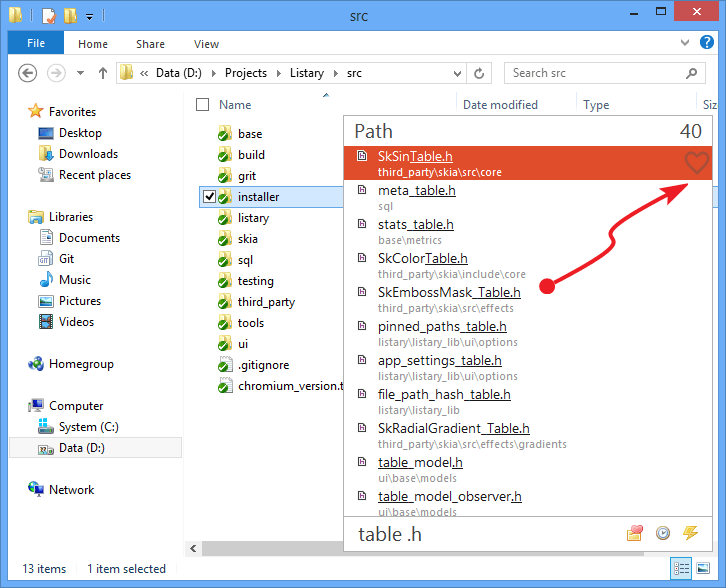
Task: Select Data (D:) drive in navigation pane
Action: pos(81,448)
